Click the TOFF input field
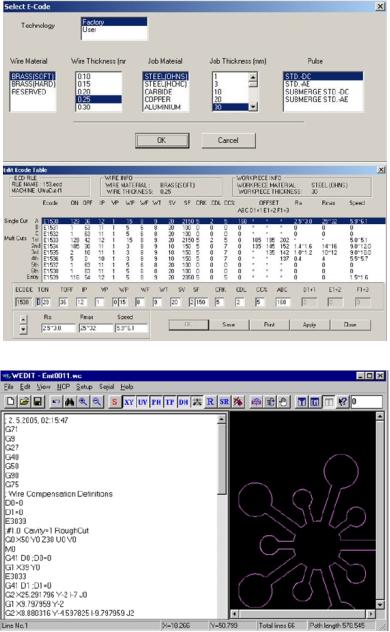Image resolution: width=390 pixels, height=632 pixels. (64, 301)
